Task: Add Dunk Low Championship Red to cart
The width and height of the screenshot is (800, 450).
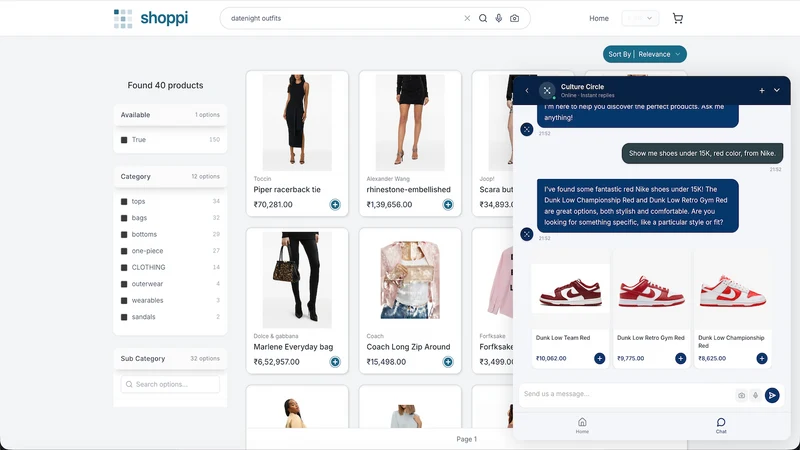Action: point(762,359)
